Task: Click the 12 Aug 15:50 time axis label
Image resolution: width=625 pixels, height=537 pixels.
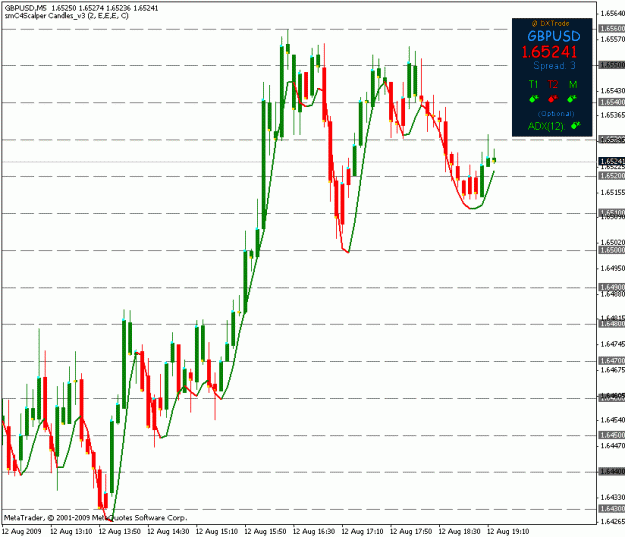Action: click(x=265, y=531)
